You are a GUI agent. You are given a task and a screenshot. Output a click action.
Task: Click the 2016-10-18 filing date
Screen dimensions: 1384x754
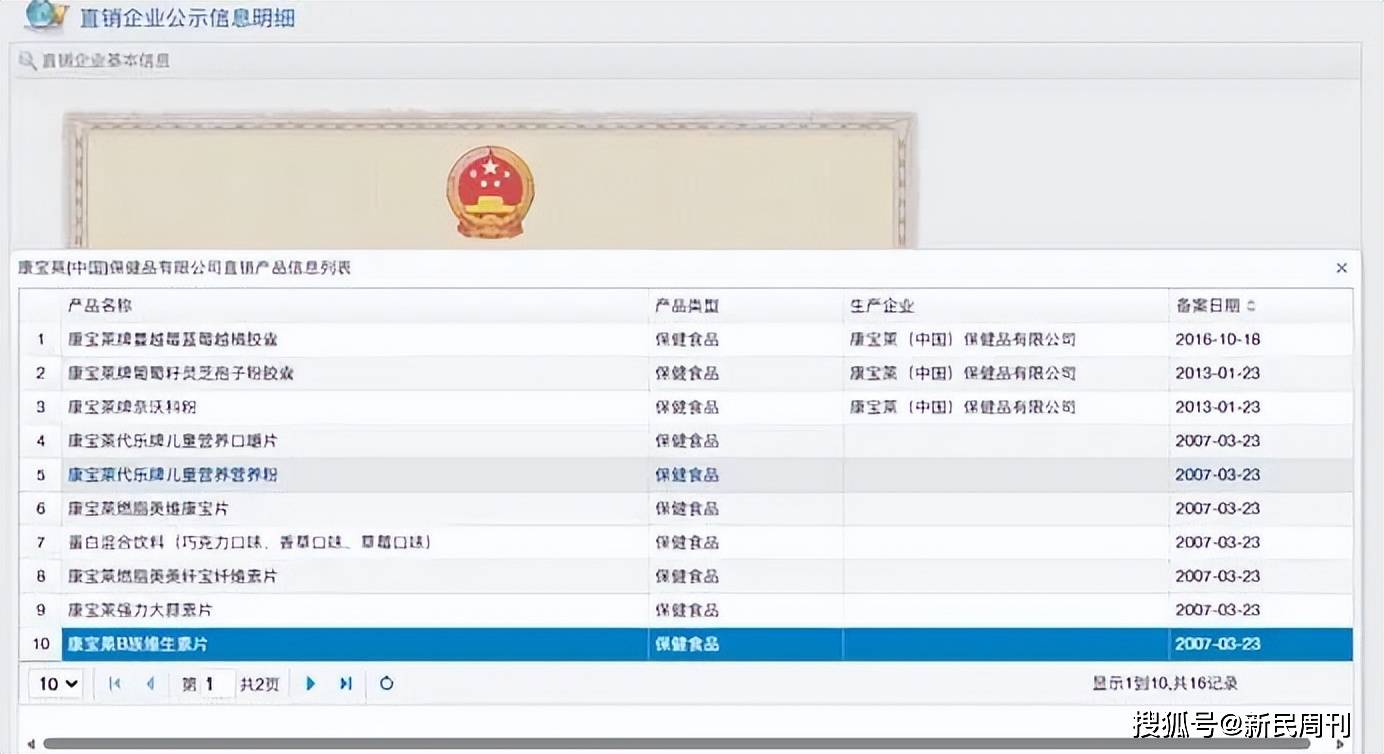[1218, 340]
